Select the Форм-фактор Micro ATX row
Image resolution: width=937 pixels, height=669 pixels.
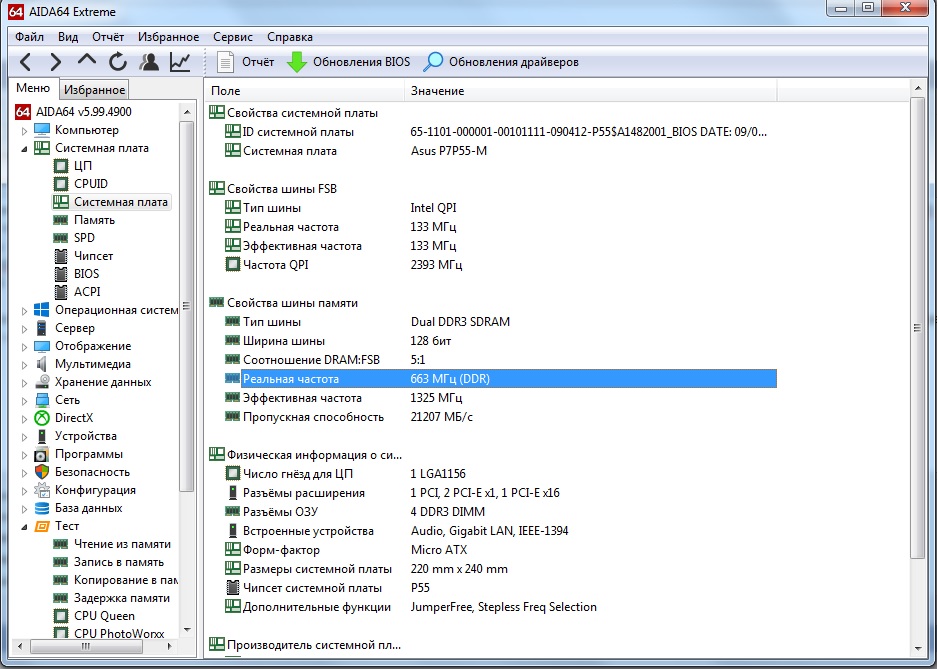pyautogui.click(x=492, y=550)
